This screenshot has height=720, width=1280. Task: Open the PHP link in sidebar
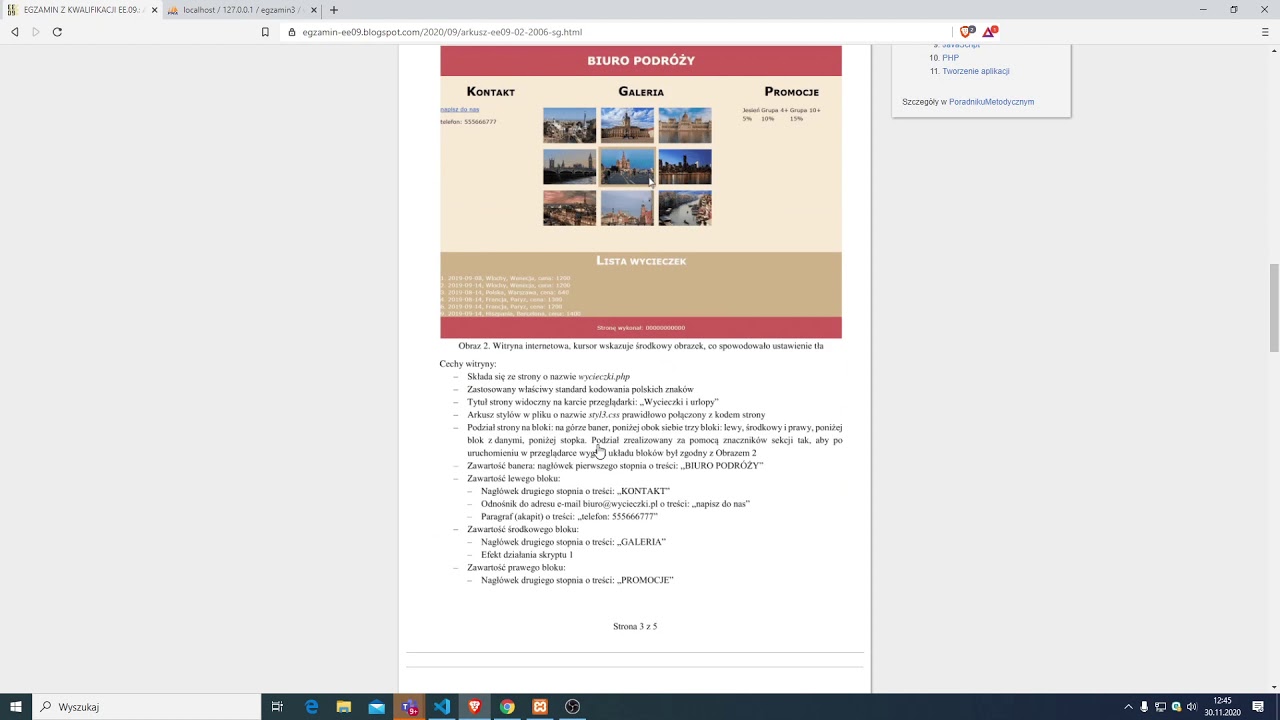950,58
